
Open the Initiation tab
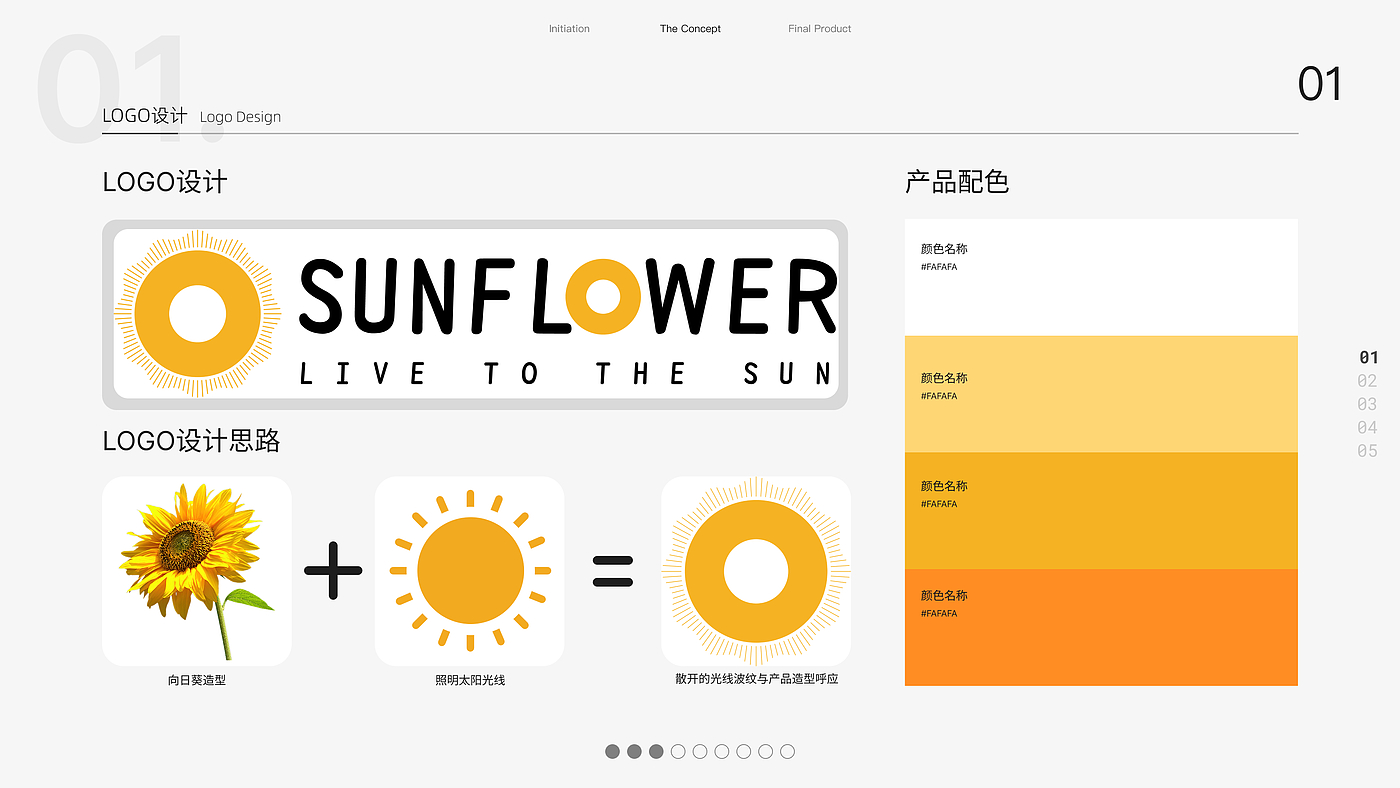(569, 29)
